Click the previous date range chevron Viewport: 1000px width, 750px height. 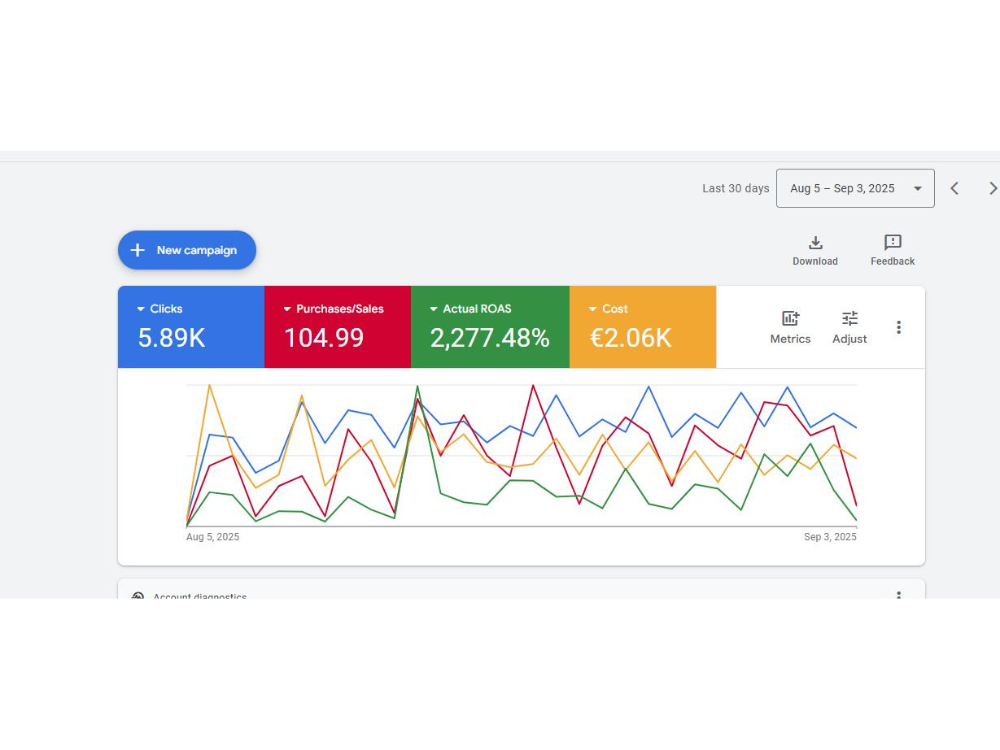(x=954, y=187)
